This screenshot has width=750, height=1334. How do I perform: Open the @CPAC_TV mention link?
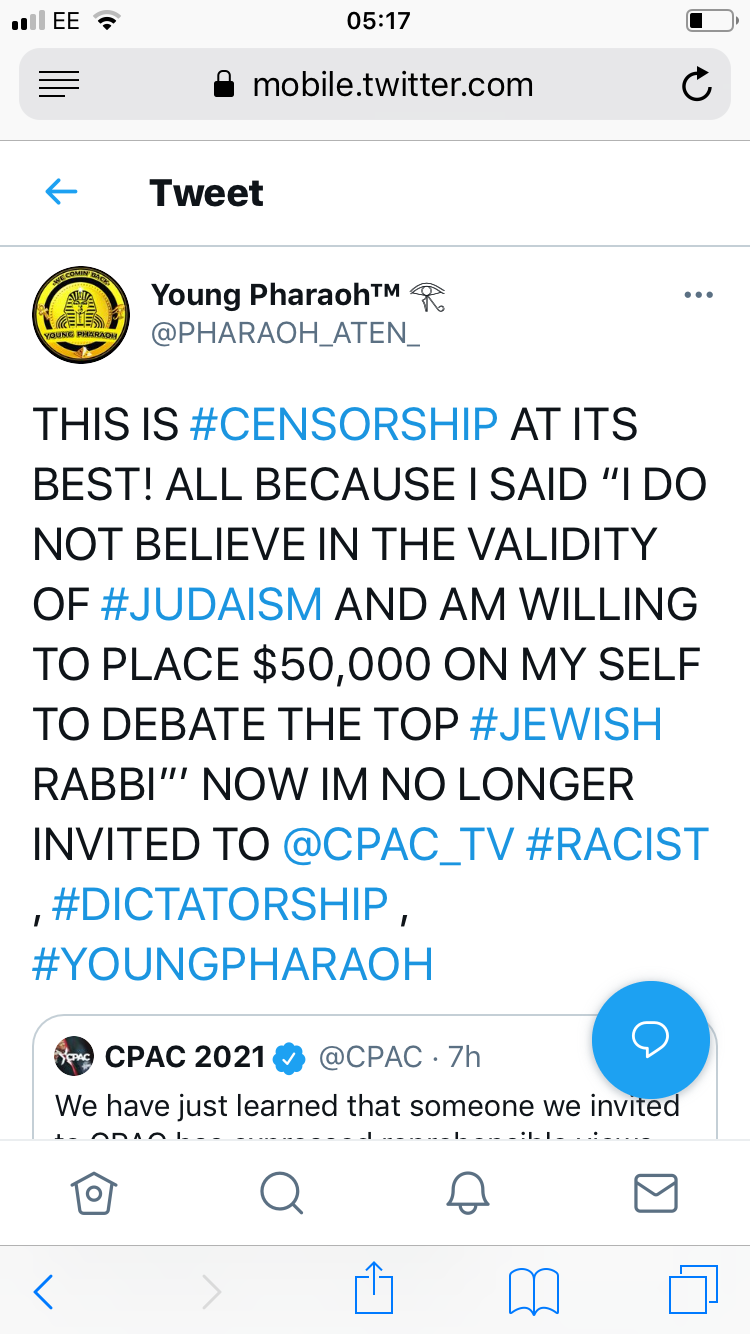coord(398,846)
